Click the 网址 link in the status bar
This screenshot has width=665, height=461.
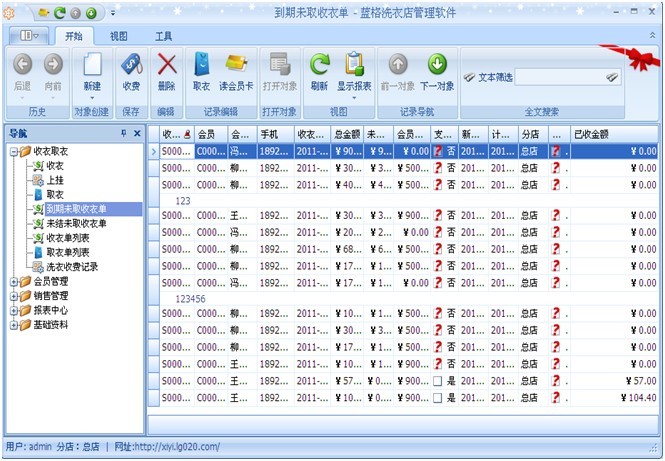click(x=167, y=447)
